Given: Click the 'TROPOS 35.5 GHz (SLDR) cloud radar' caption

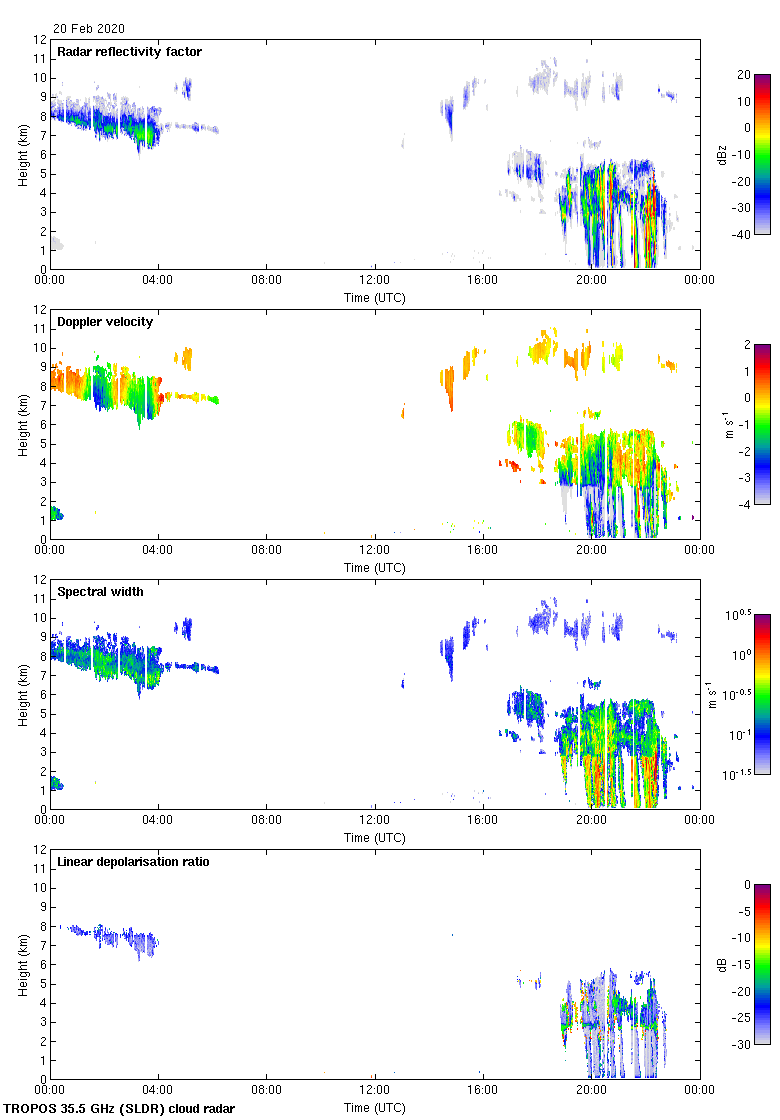Looking at the screenshot, I should (x=120, y=1109).
